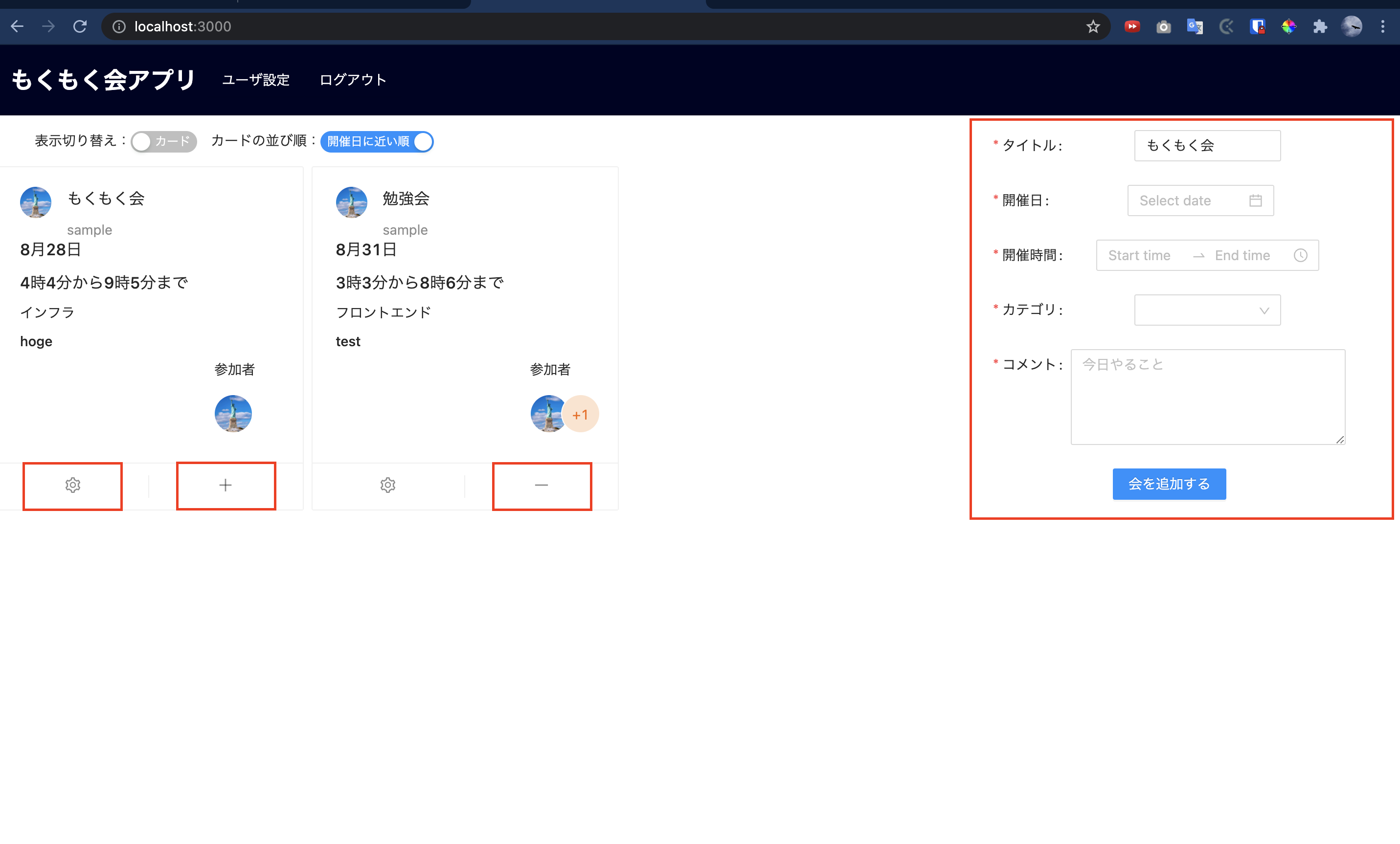Join もくもく会 with the plus icon
Screen dimensions: 1400x844
click(x=226, y=485)
